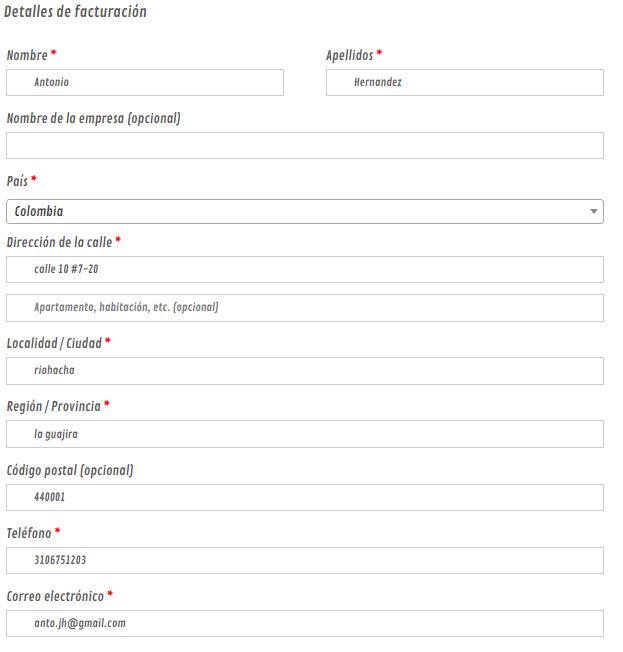Click the street address field calle 10 #7-20
Image resolution: width=623 pixels, height=652 pixels.
[x=305, y=269]
